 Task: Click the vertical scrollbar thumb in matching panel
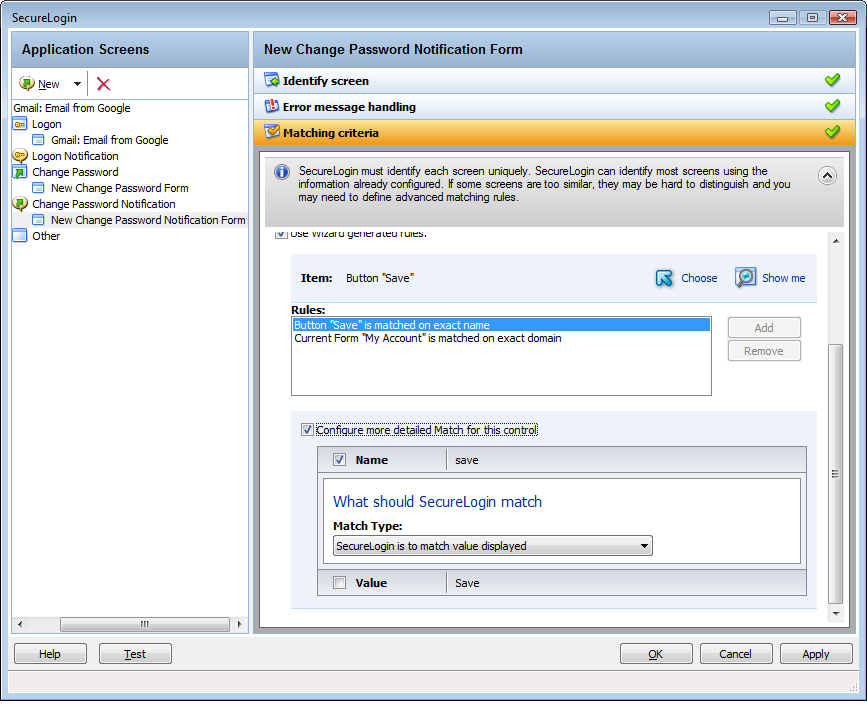click(835, 474)
